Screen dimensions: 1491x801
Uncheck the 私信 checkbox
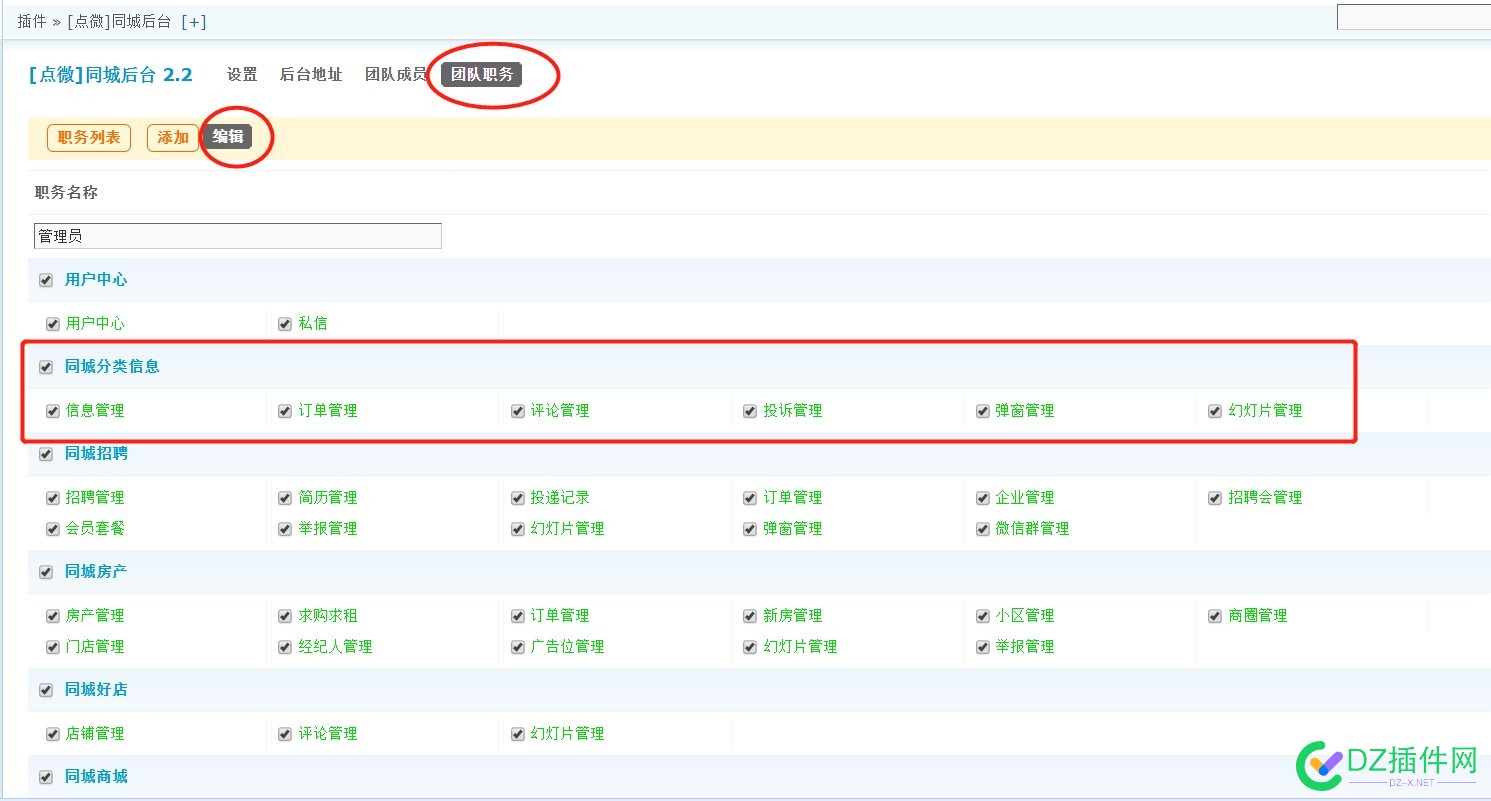coord(285,324)
